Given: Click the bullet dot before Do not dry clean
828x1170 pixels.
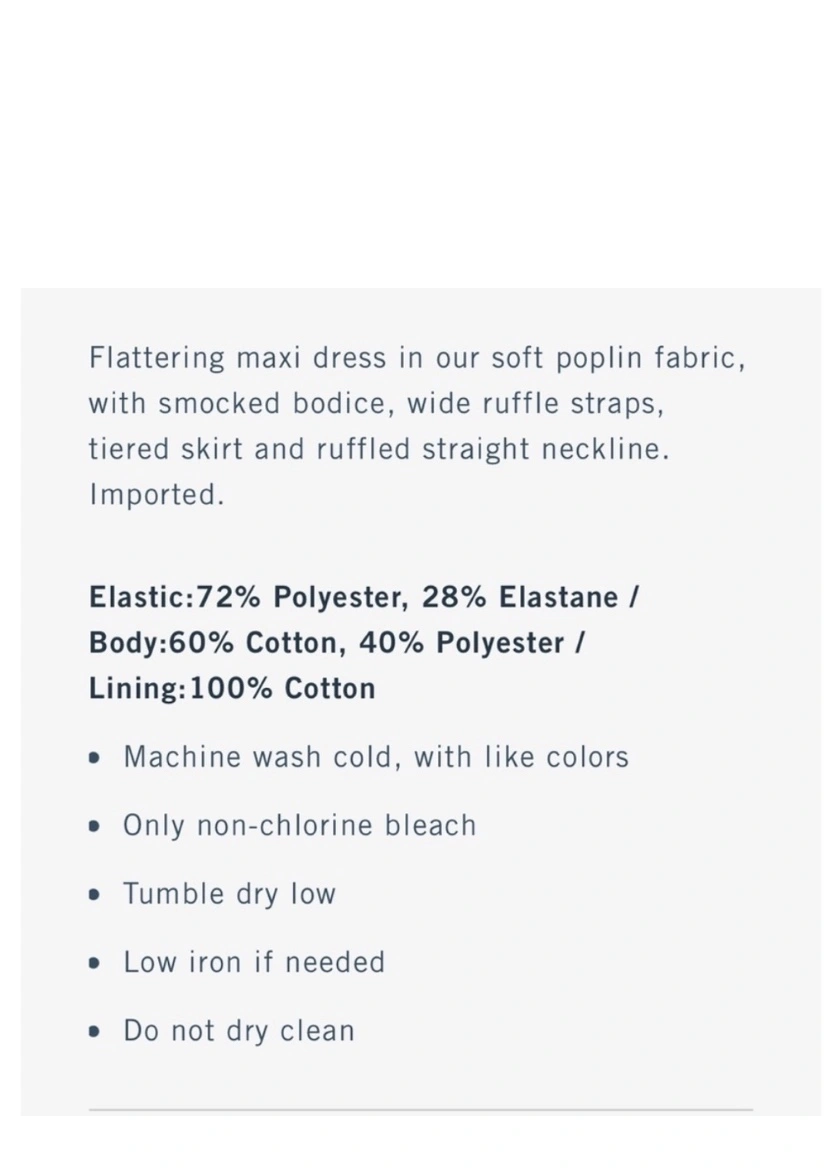Looking at the screenshot, I should 93,1032.
